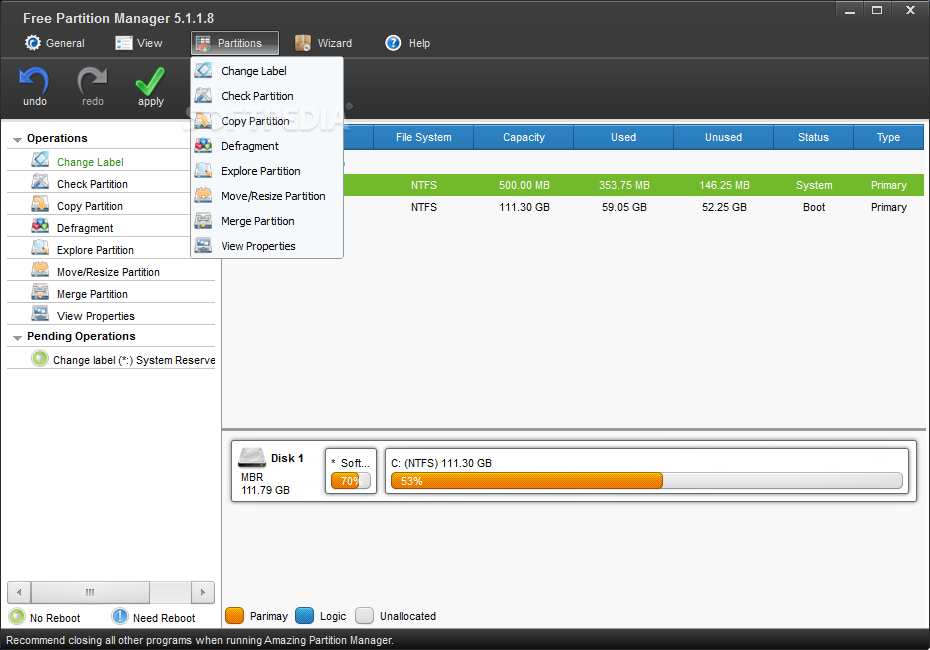Click the Status column header
Image resolution: width=930 pixels, height=650 pixels.
pos(813,137)
